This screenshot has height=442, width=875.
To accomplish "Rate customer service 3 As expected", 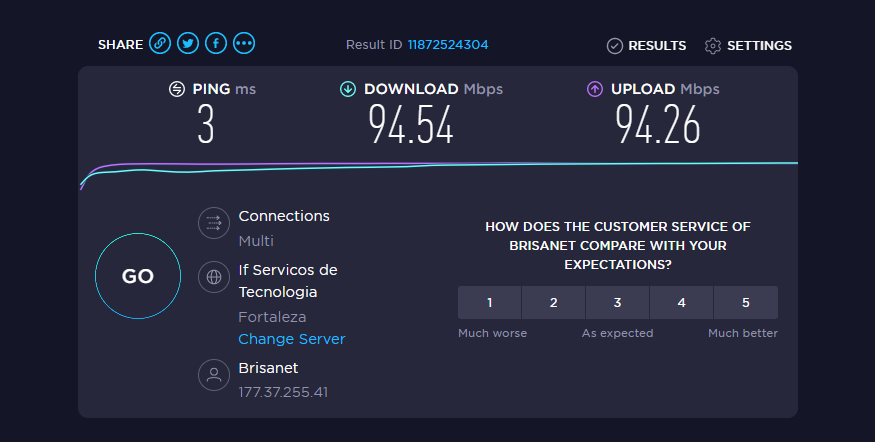I will [617, 302].
